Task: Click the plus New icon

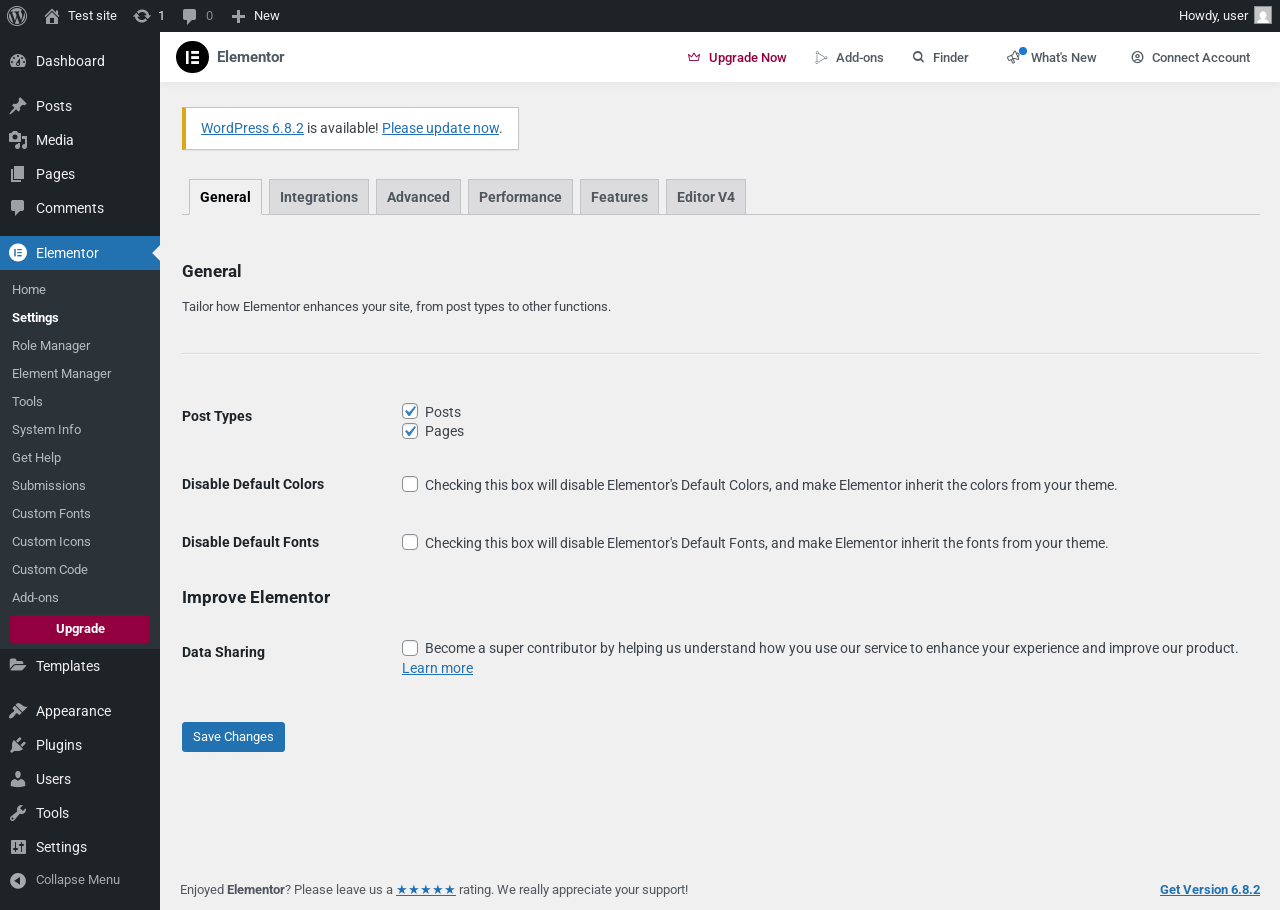Action: click(x=238, y=16)
